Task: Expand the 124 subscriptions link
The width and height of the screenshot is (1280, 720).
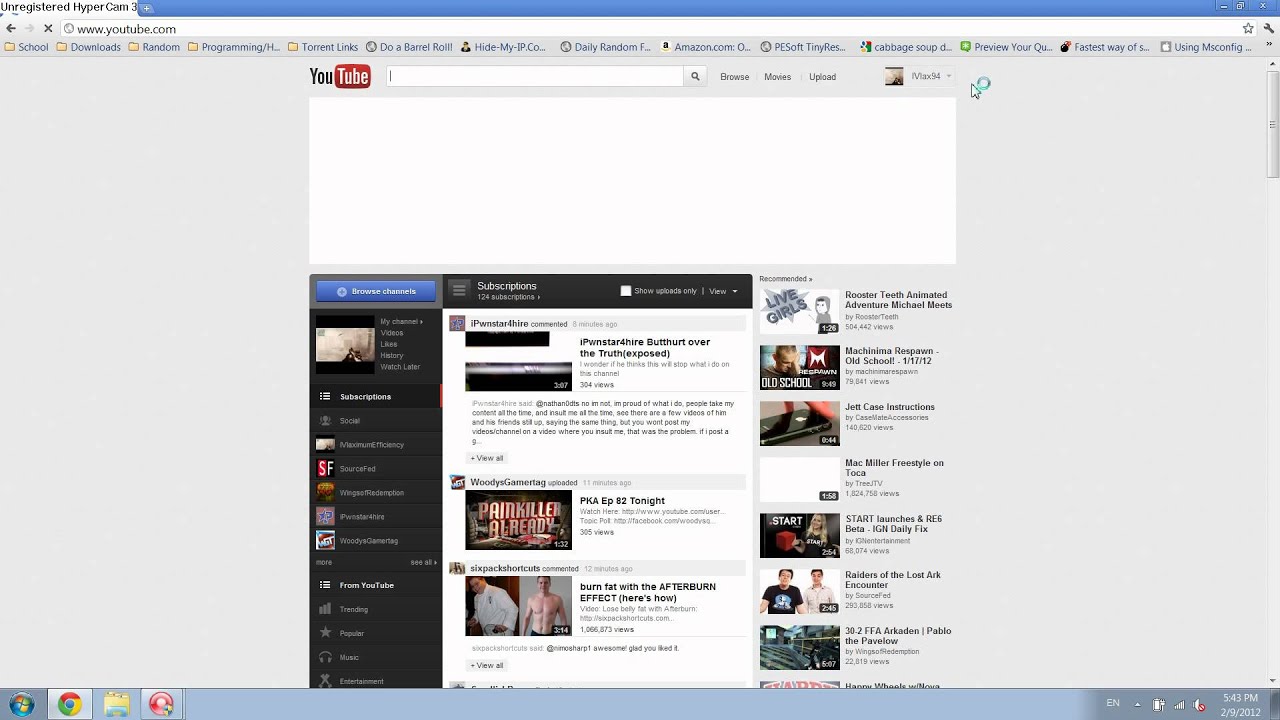Action: coord(508,297)
